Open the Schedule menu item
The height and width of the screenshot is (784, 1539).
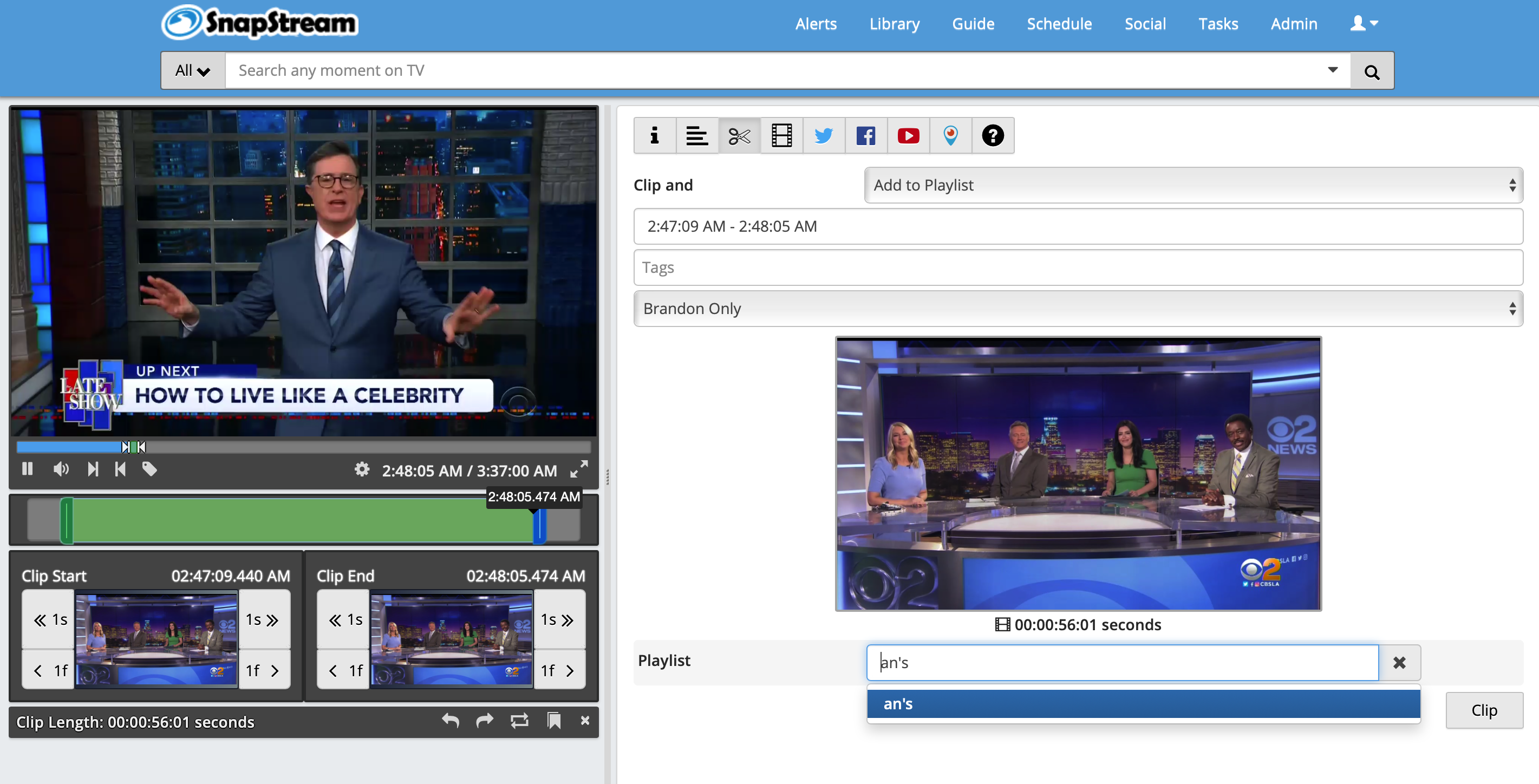pos(1059,24)
